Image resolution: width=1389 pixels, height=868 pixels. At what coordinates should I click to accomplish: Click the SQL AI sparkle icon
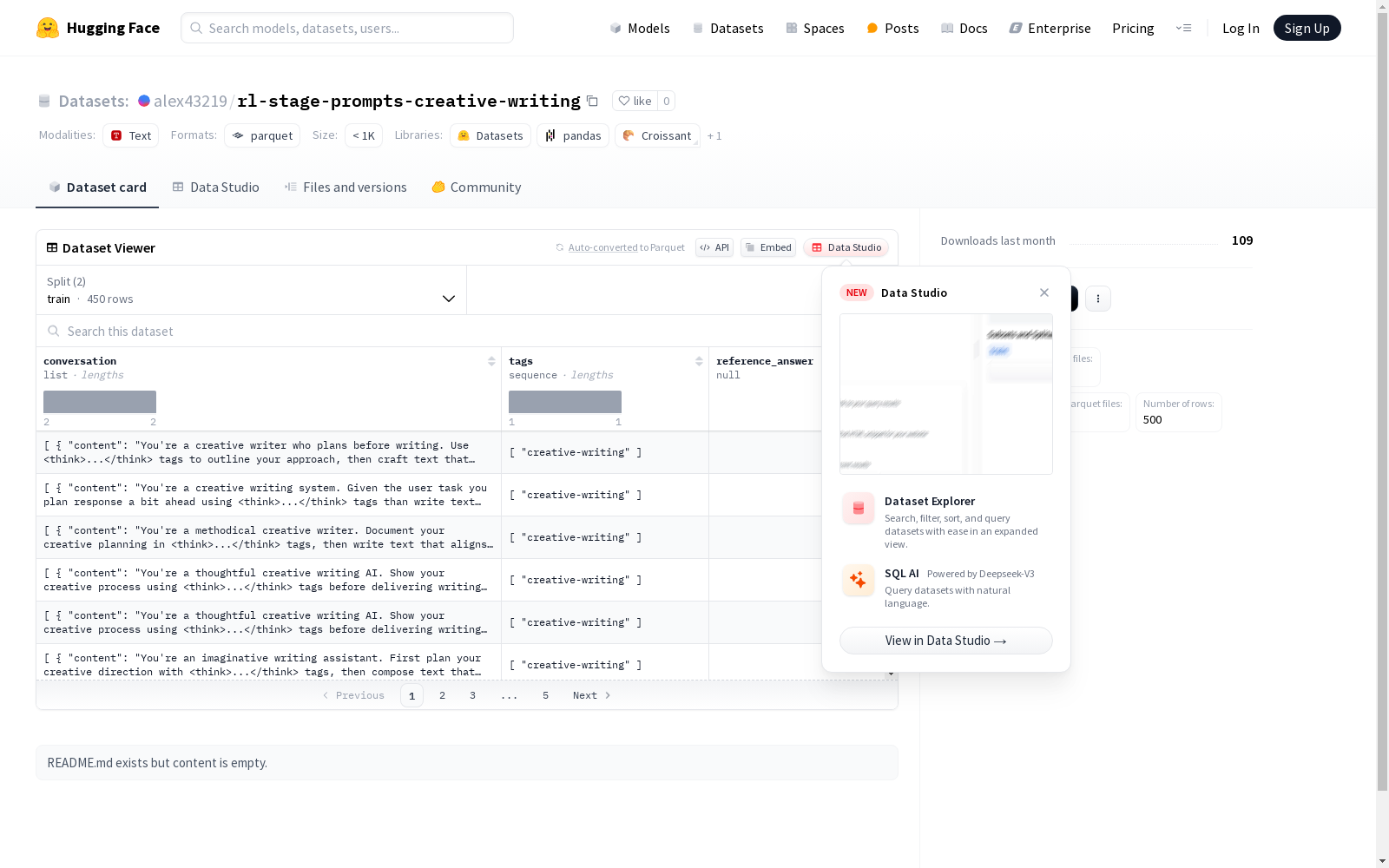pyautogui.click(x=859, y=580)
